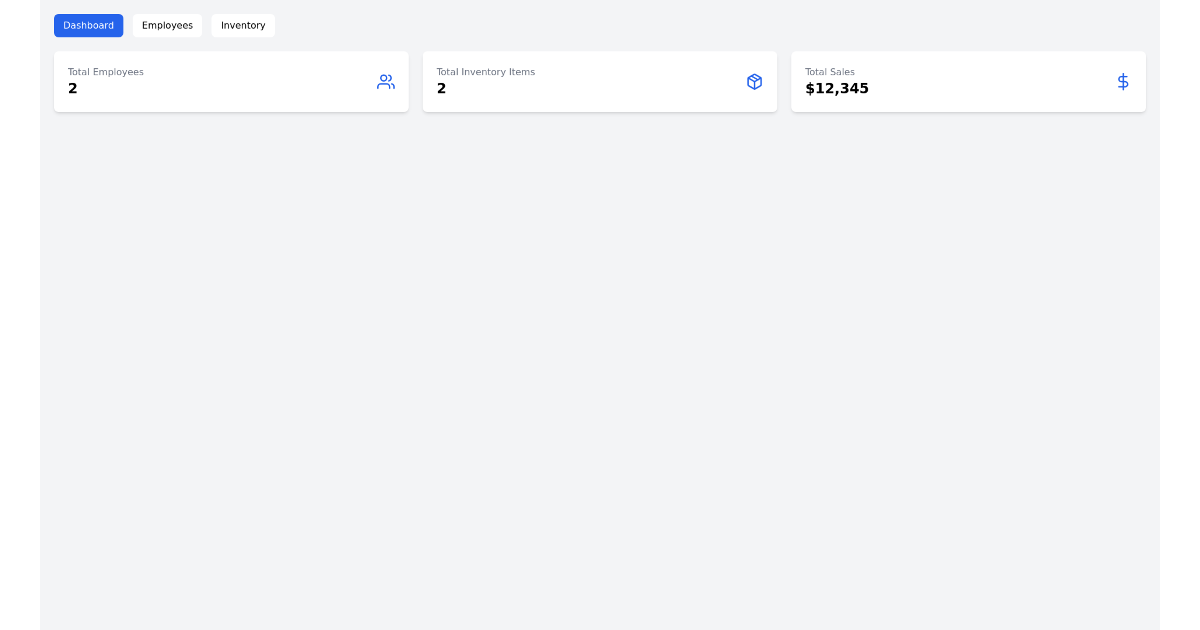Screen dimensions: 1200x630
Task: Click the Total Employees label text
Action: click(x=105, y=72)
